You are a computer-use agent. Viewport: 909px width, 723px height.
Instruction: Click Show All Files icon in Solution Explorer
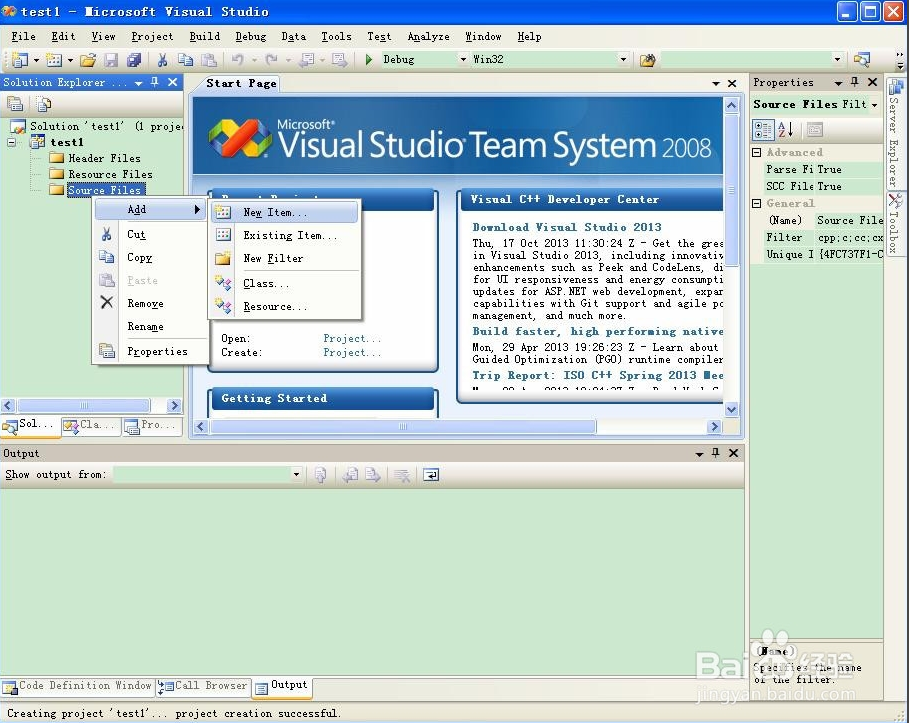point(43,104)
